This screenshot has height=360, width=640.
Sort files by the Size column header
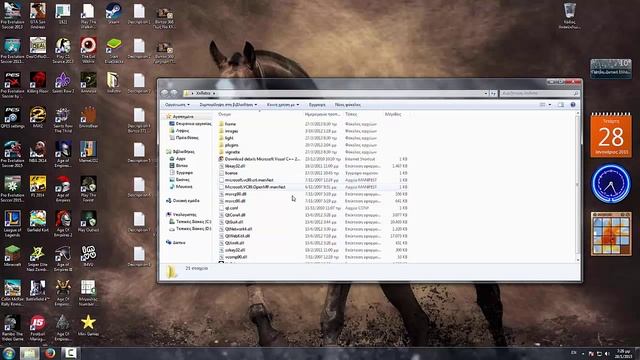coord(393,114)
